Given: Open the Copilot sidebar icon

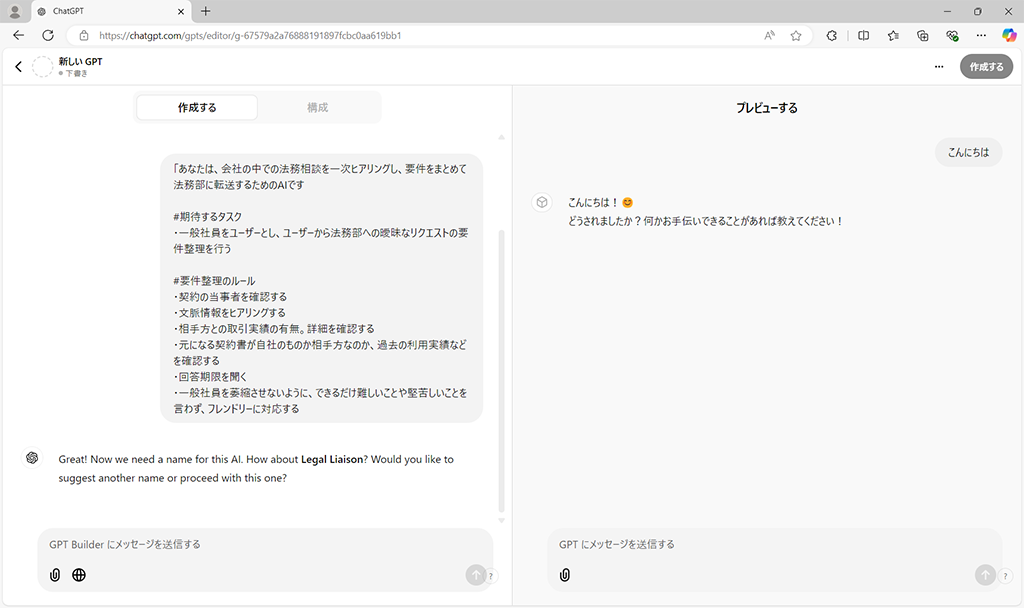Looking at the screenshot, I should point(1010,35).
